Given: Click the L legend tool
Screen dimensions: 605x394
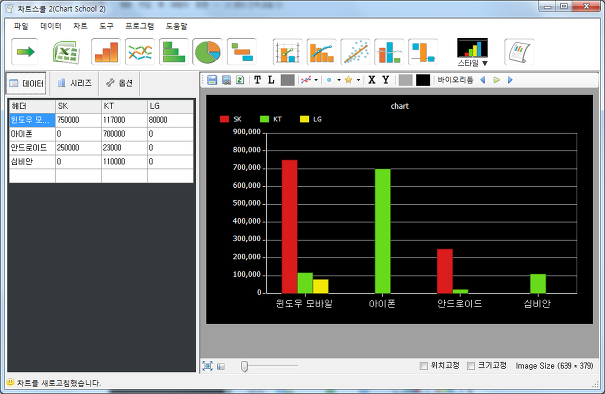Looking at the screenshot, I should [x=271, y=80].
